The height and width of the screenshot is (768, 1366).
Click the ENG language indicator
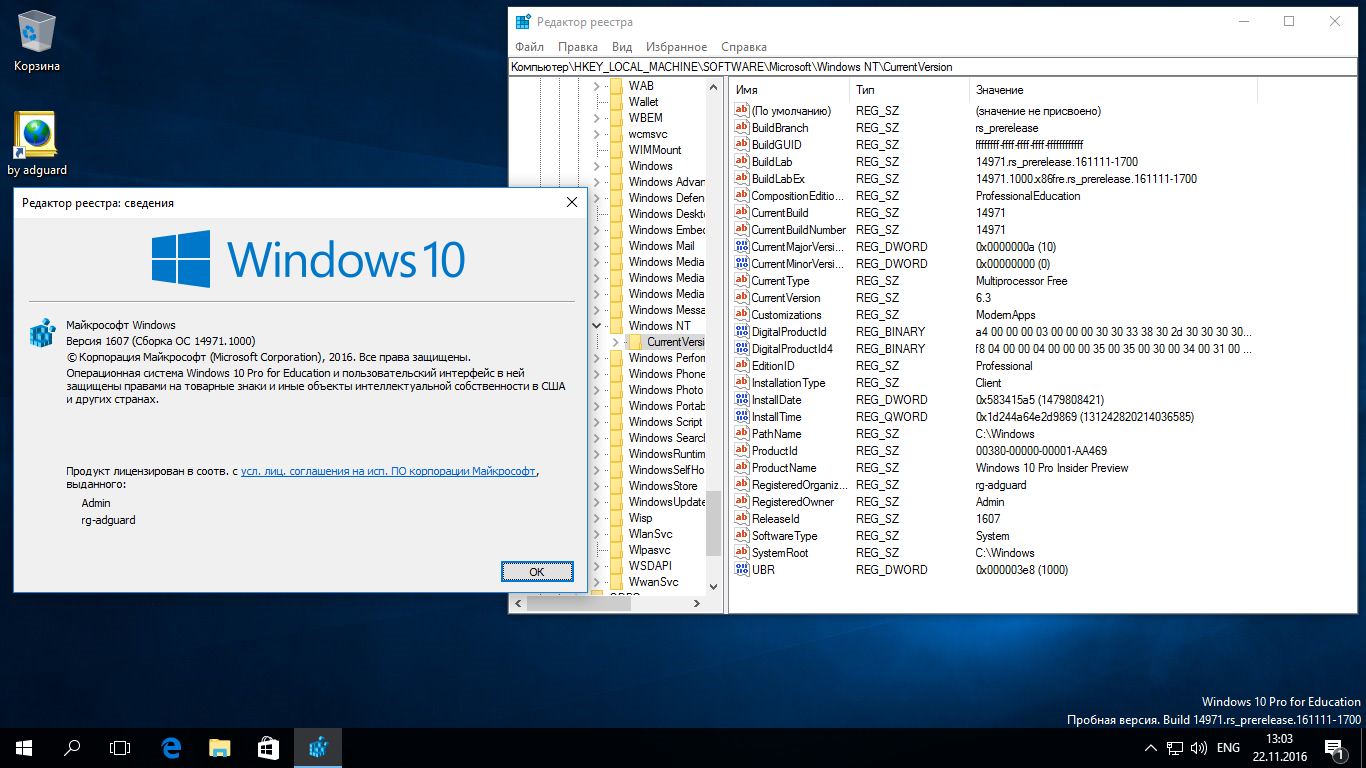coord(1228,748)
